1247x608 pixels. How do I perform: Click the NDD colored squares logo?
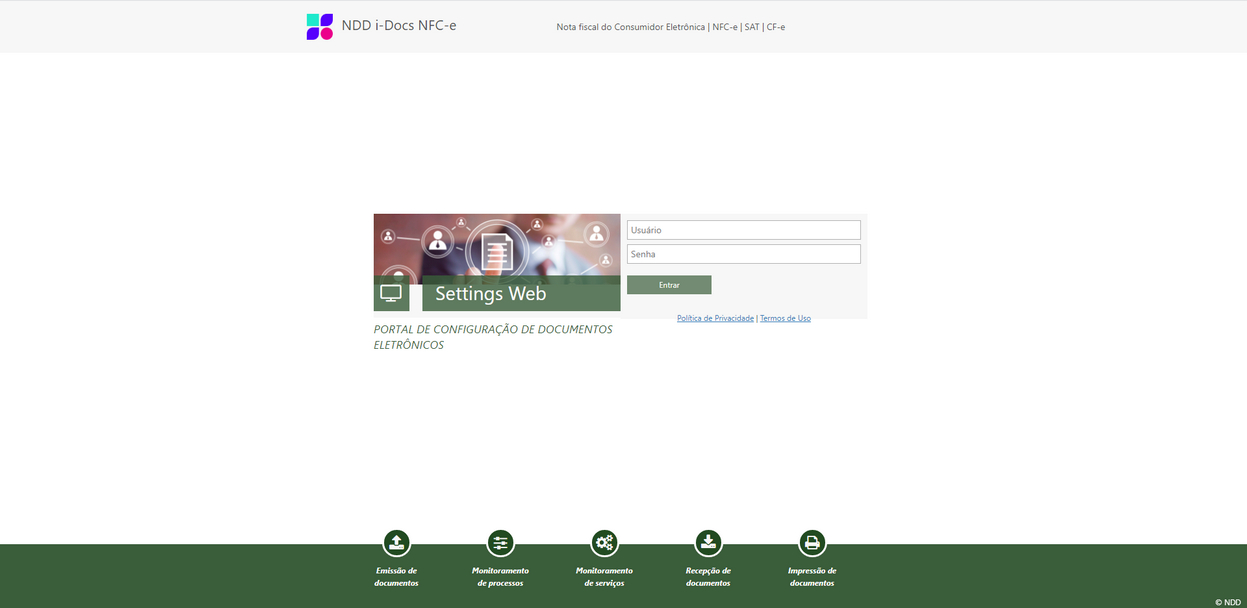pos(318,25)
